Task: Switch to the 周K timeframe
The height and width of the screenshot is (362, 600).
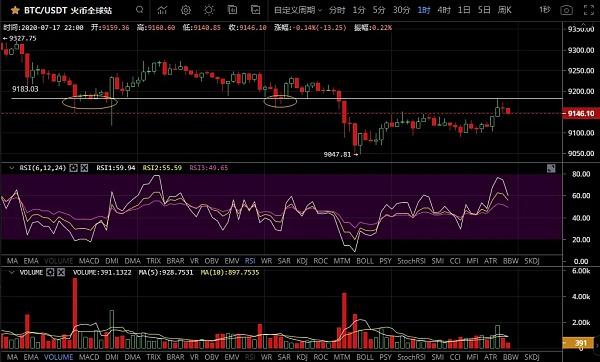Action: (x=504, y=10)
